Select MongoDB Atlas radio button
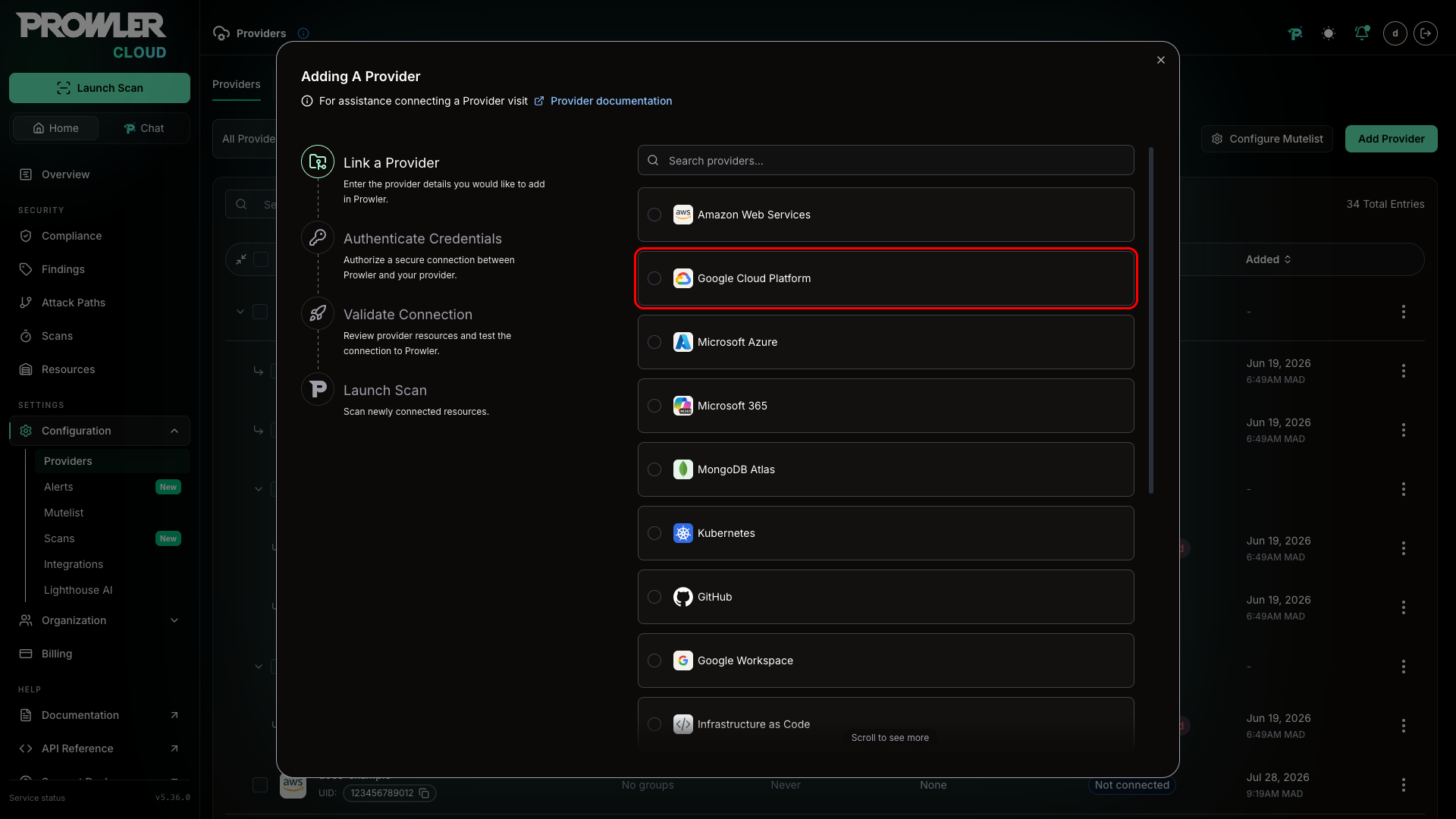This screenshot has width=1456, height=819. click(654, 469)
